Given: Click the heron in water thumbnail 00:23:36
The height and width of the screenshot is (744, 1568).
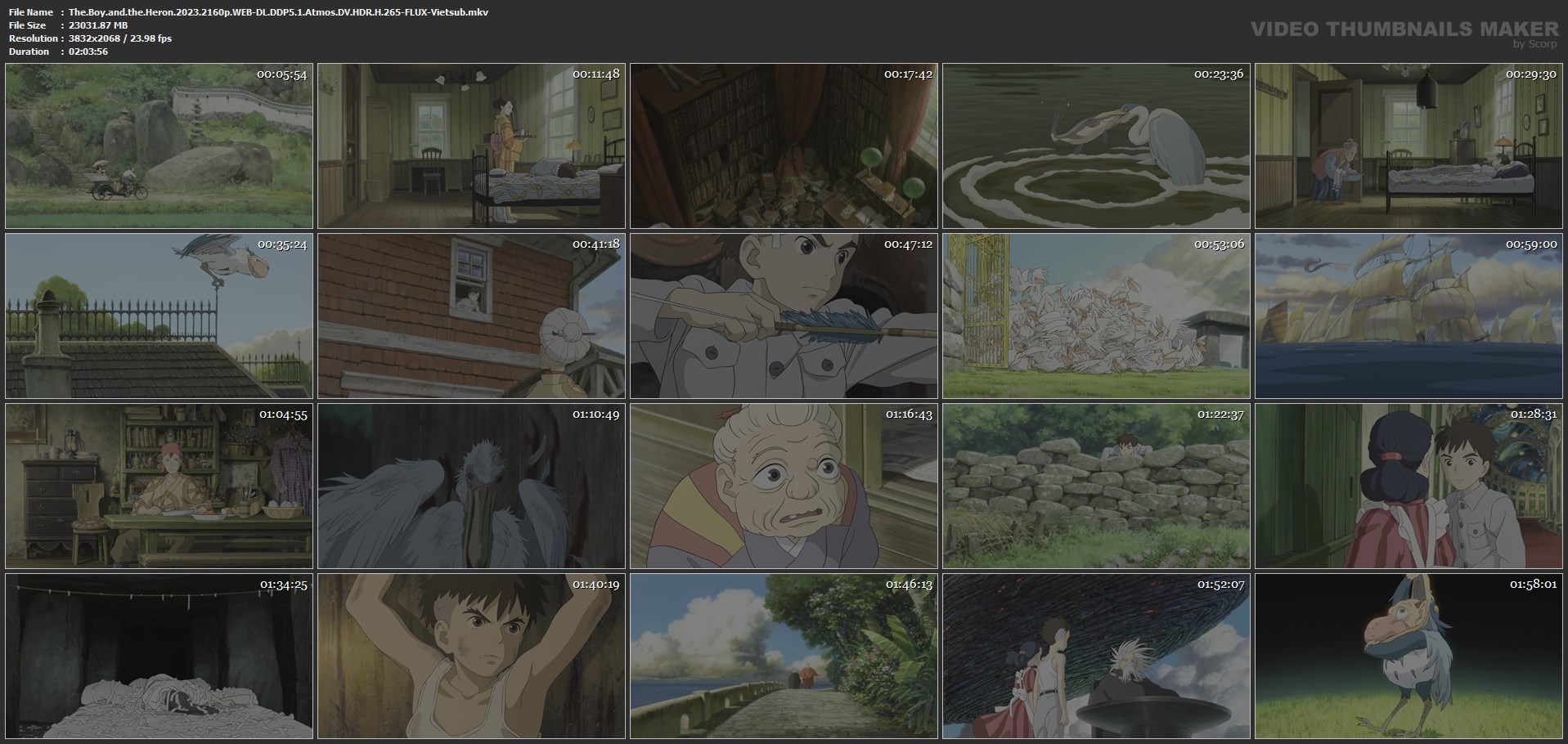Looking at the screenshot, I should [x=1096, y=146].
